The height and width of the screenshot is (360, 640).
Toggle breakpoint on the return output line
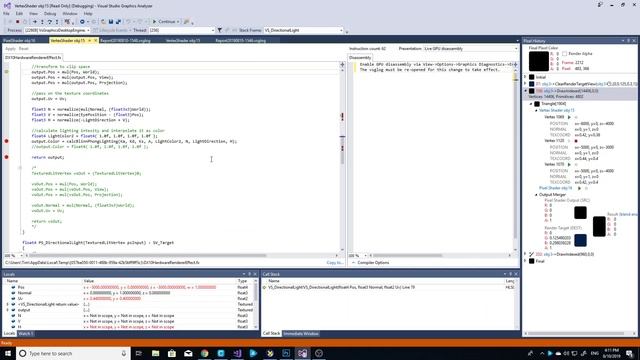6,157
